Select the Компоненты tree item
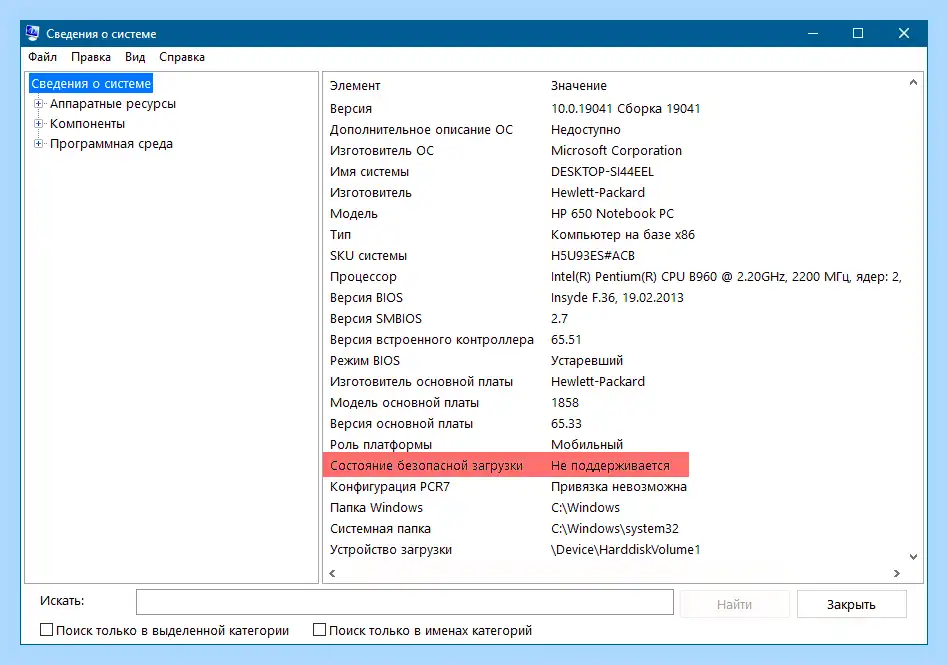This screenshot has height=665, width=948. [x=87, y=123]
